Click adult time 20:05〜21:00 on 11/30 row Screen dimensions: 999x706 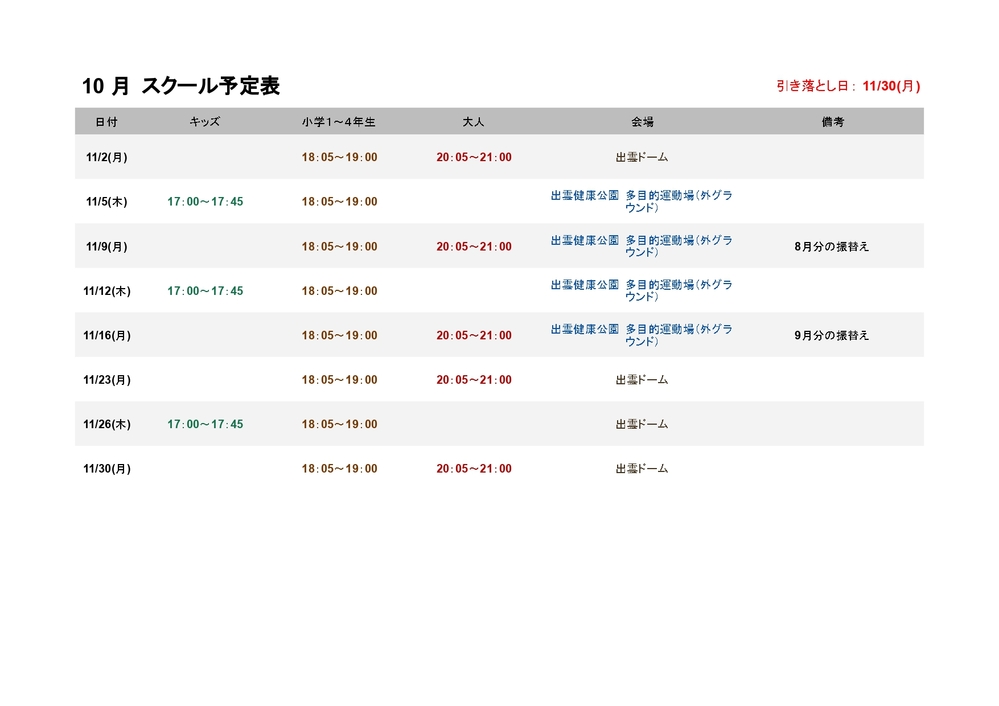tap(474, 469)
